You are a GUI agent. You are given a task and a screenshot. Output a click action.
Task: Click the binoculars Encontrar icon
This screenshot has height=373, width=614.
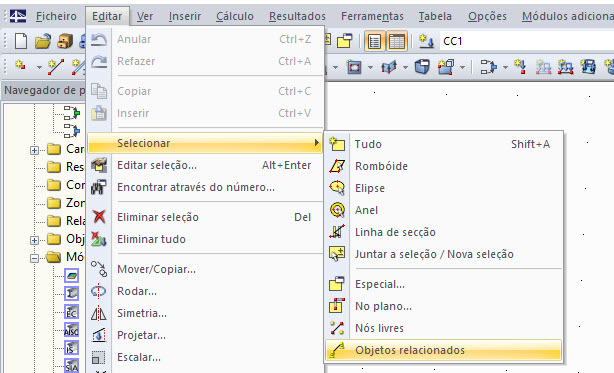coord(99,187)
